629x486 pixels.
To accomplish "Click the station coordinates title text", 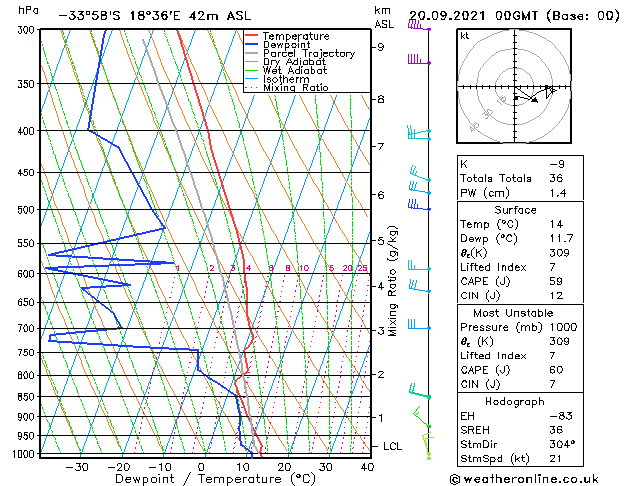I will pyautogui.click(x=155, y=16).
